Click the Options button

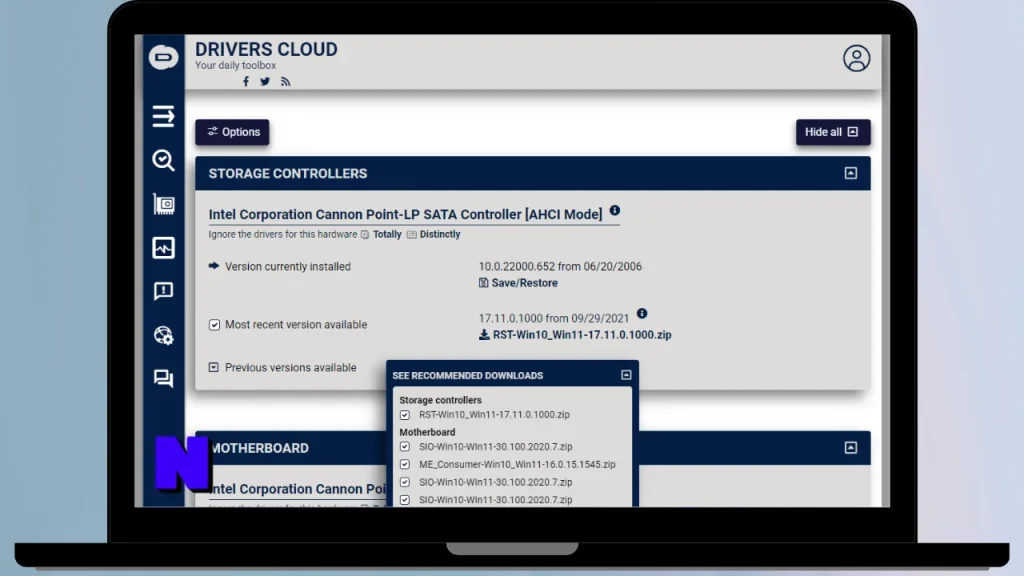(x=232, y=132)
